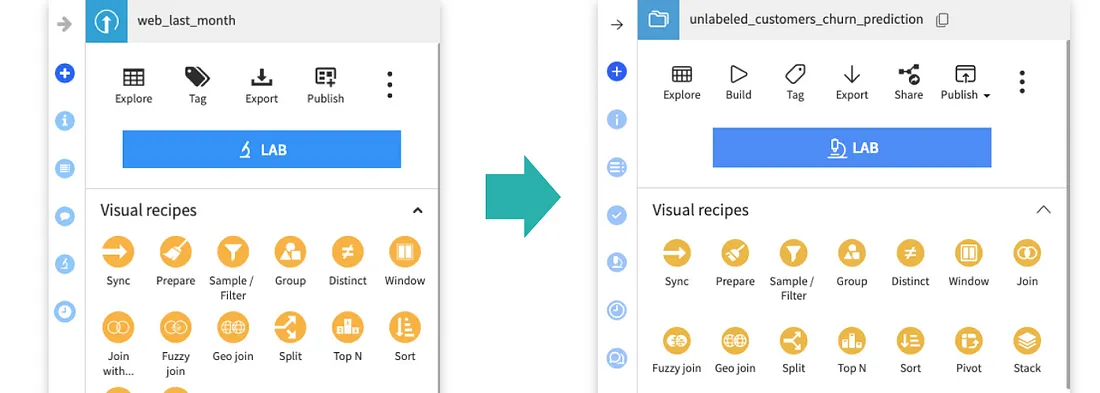Open info sidebar tab in web_last_month panel
1100x393 pixels.
pos(65,121)
